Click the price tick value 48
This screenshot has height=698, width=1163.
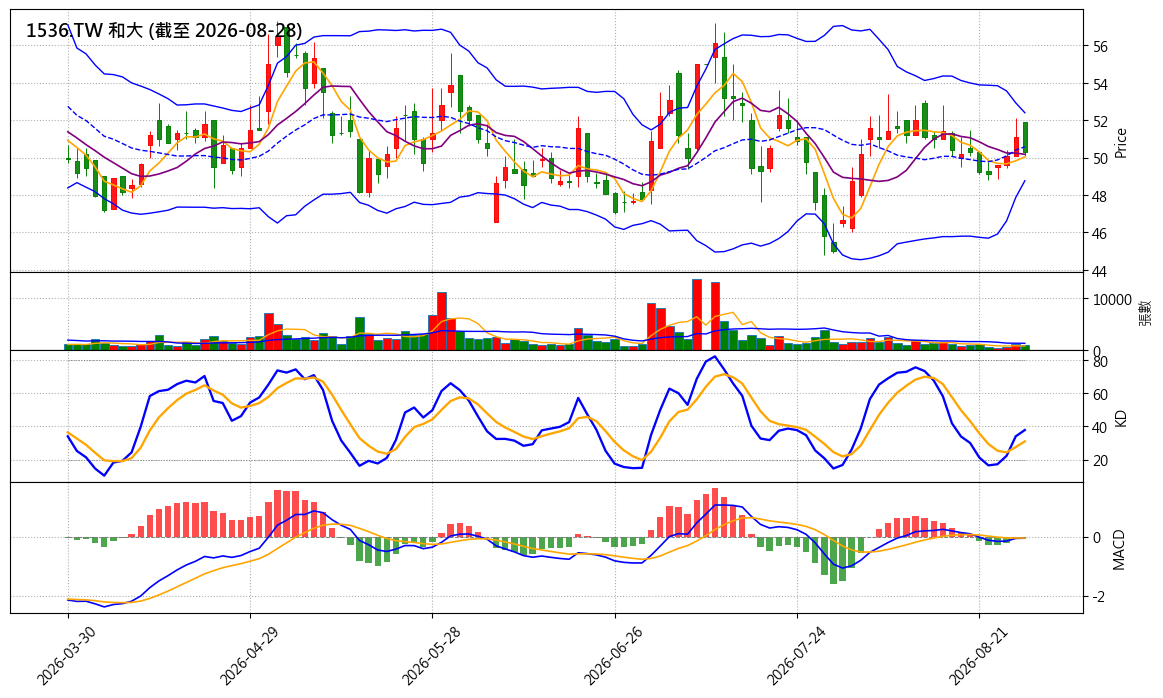[1100, 197]
